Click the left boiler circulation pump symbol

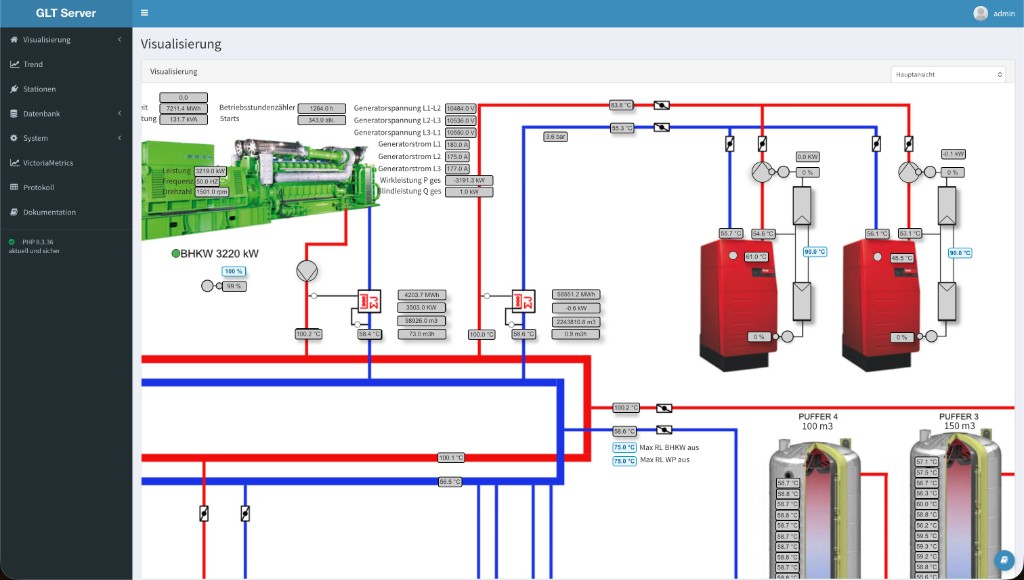click(x=761, y=172)
